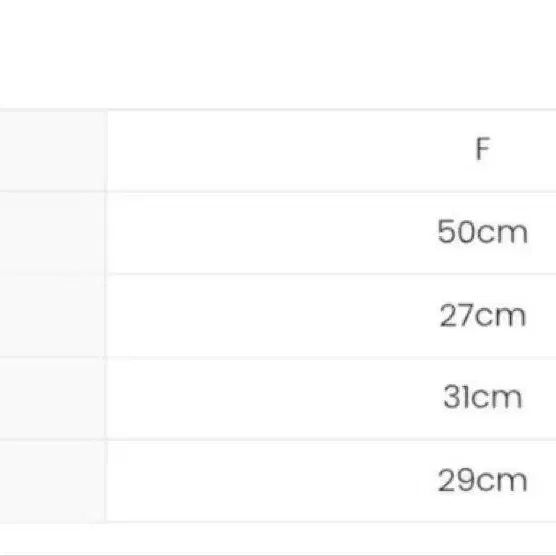556x556 pixels.
Task: Click the divider line between 31cm and 29cm rows
Action: click(x=332, y=440)
